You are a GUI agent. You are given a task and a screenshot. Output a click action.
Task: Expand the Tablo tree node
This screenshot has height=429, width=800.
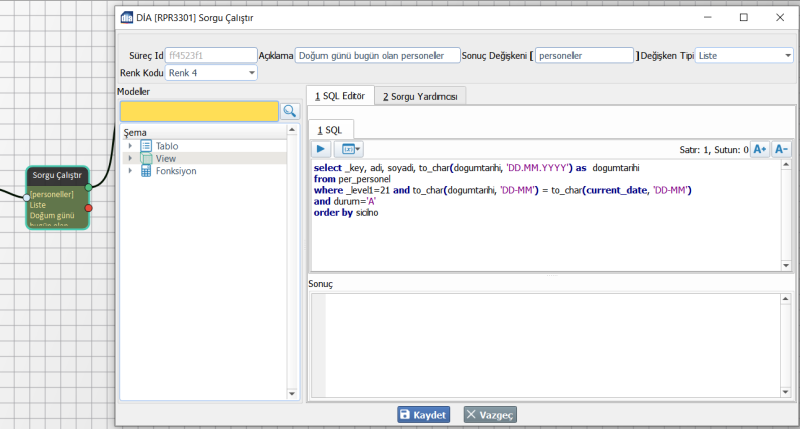(130, 146)
